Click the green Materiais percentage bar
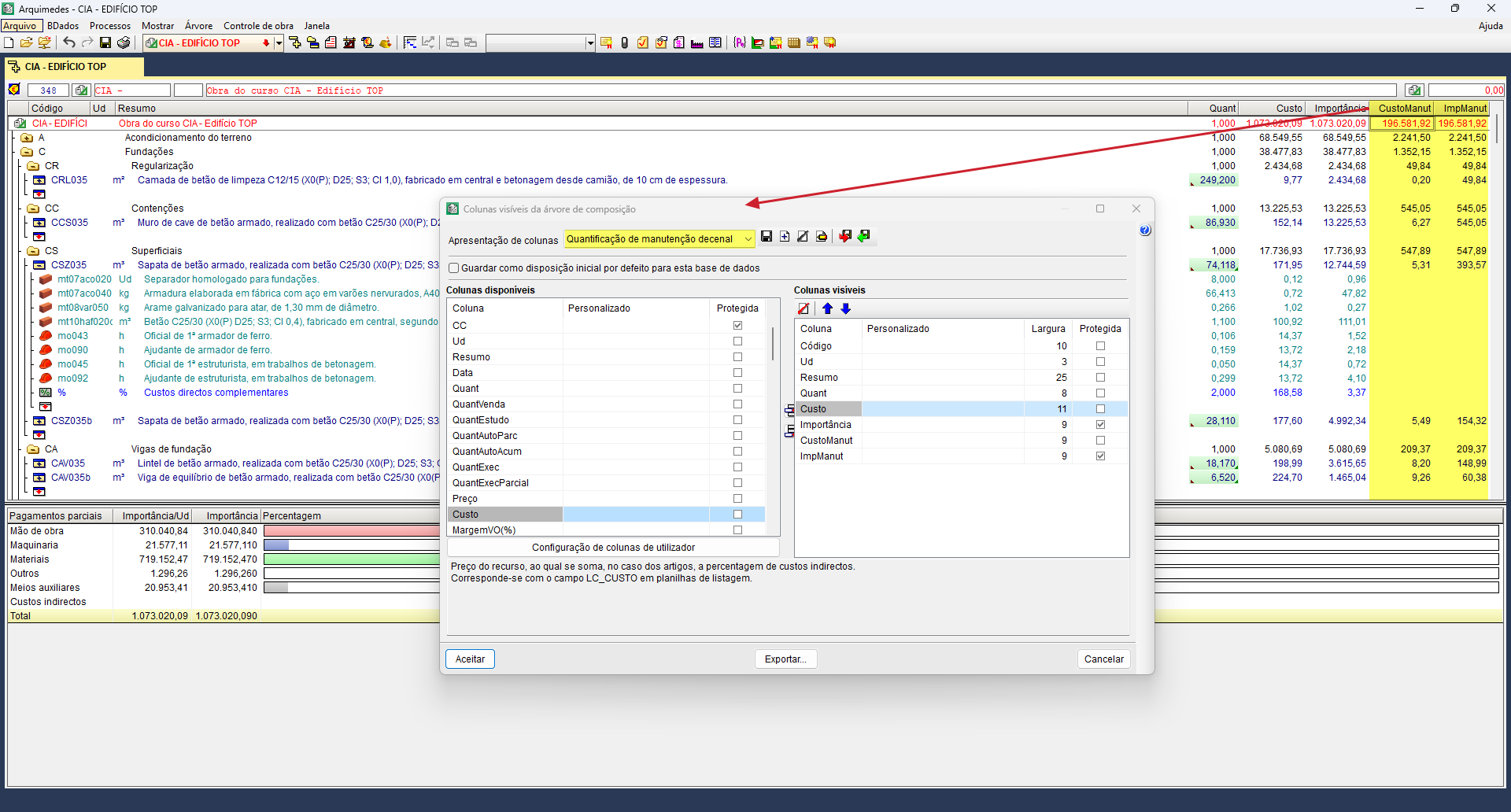Viewport: 1511px width, 812px height. pos(351,559)
